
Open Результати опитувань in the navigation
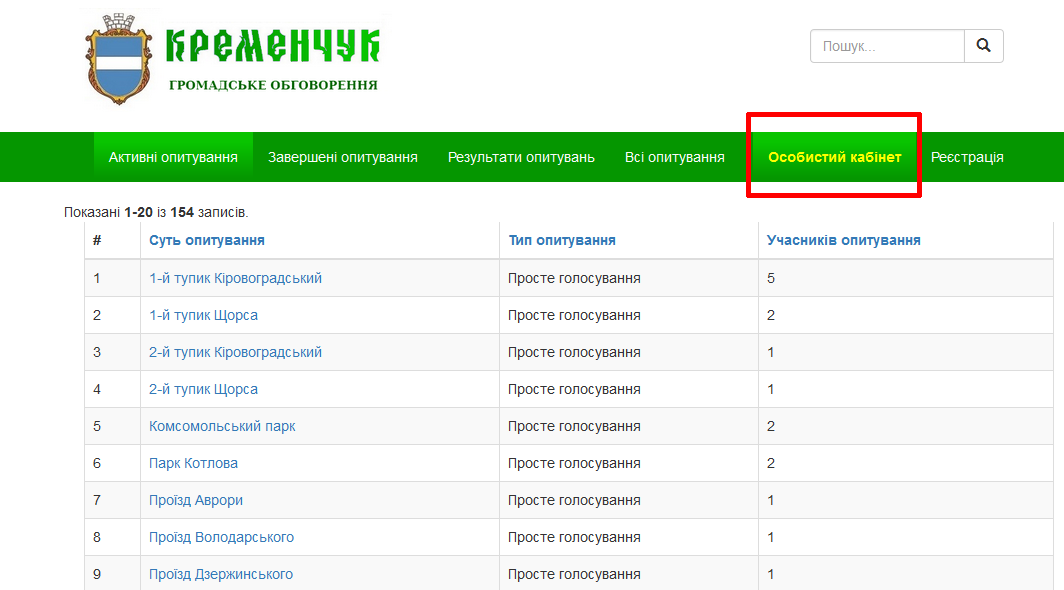coord(521,157)
